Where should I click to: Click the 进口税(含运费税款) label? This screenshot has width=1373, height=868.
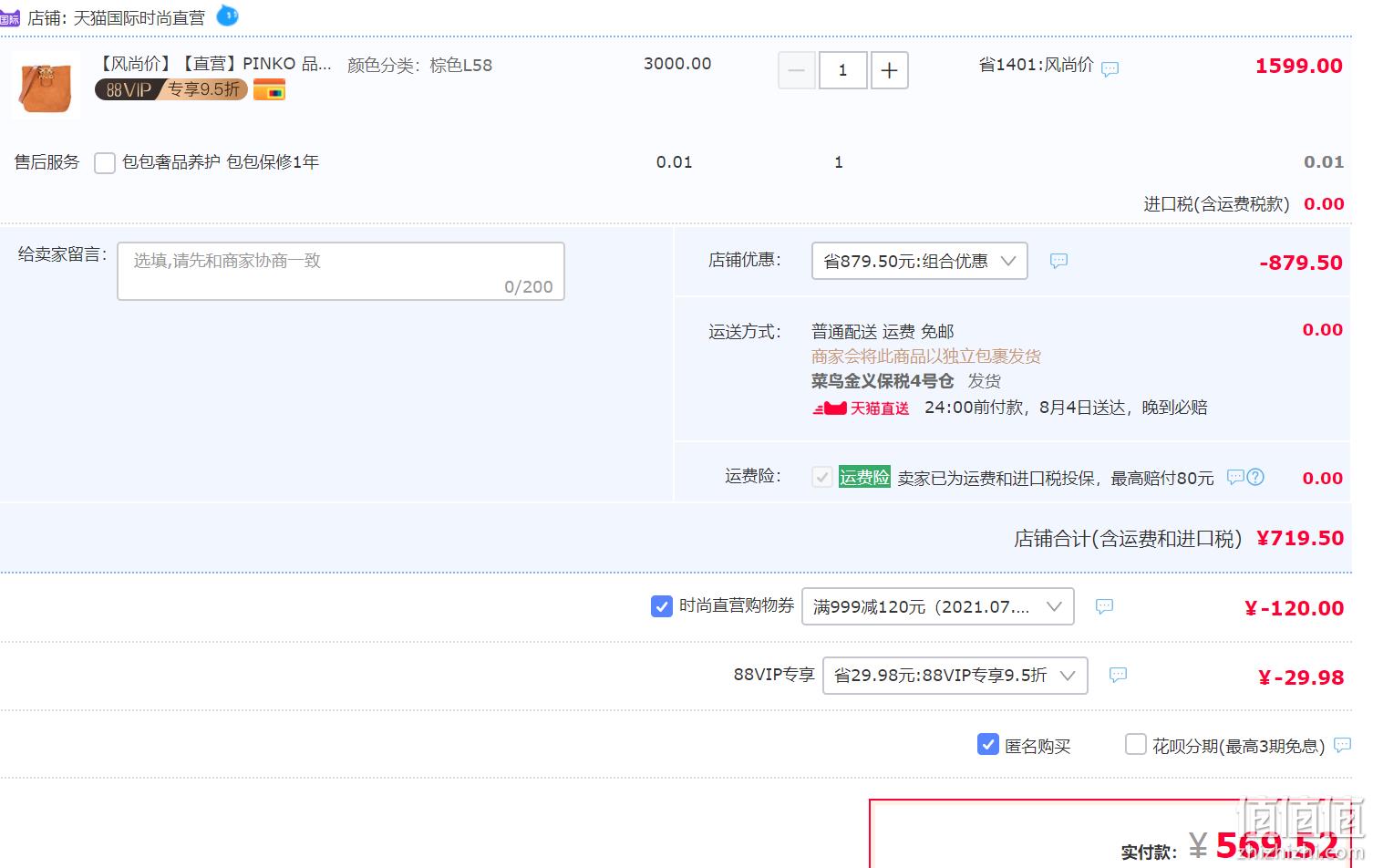1217,204
